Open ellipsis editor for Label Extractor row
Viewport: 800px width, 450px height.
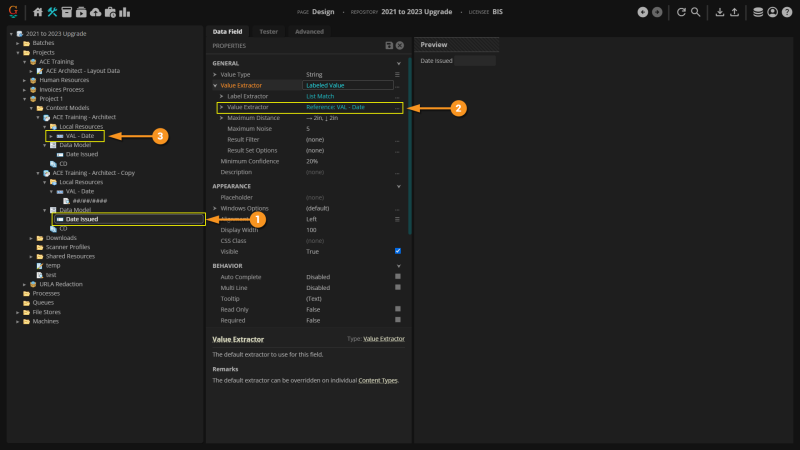[x=397, y=96]
